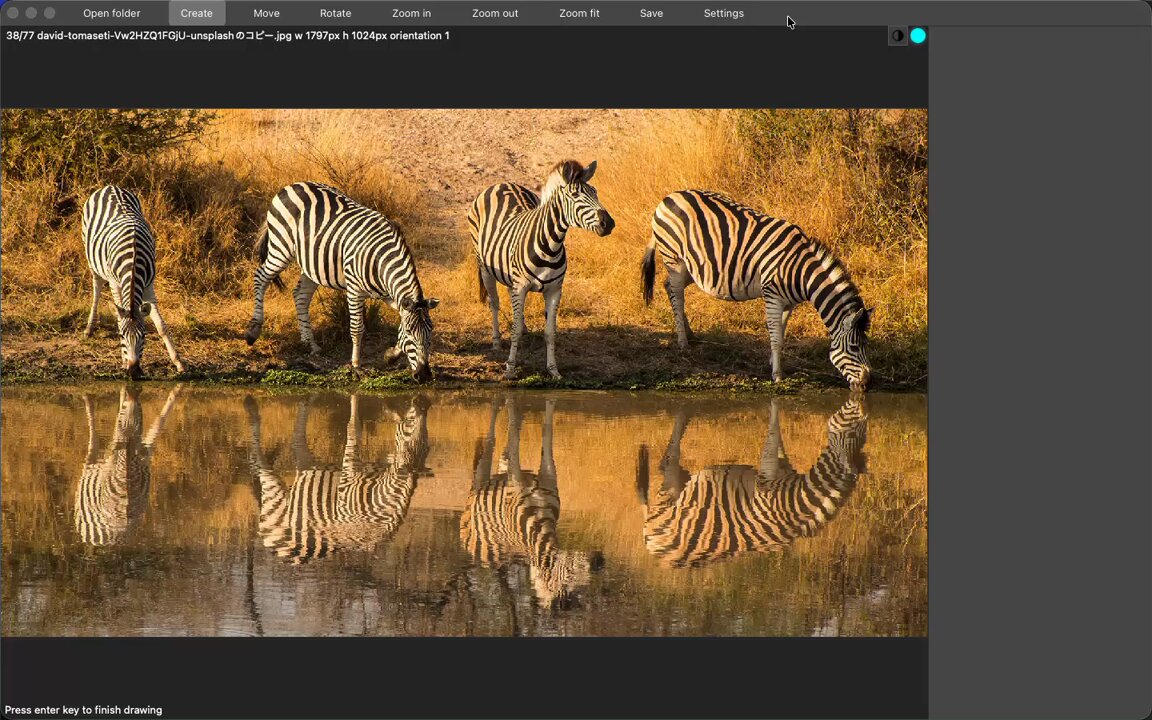This screenshot has height=720, width=1152.
Task: Maximize the window using title bar button
Action: (49, 13)
